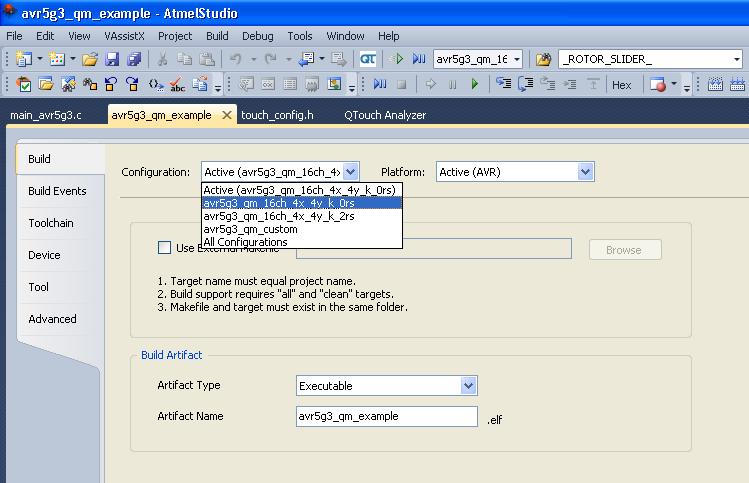This screenshot has height=483, width=749.
Task: Click the Step Over debug icon
Action: tap(525, 85)
